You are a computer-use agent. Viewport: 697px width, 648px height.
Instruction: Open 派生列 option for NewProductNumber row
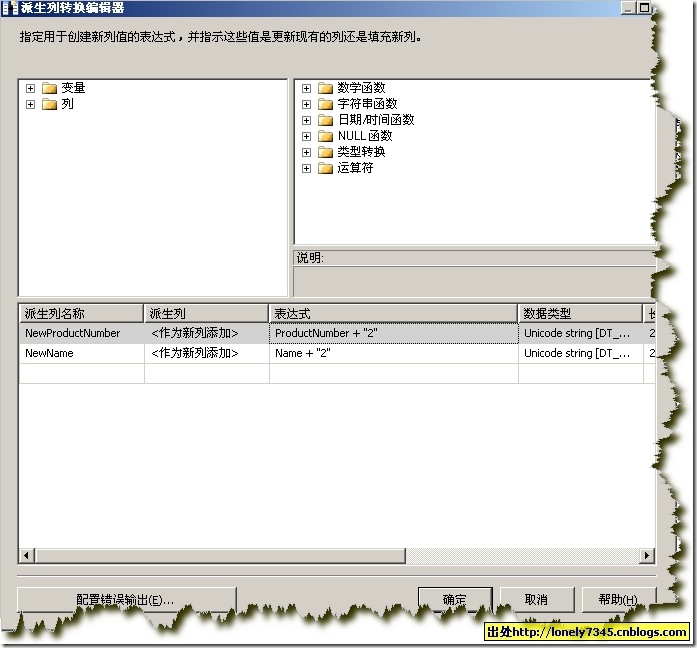pos(207,333)
